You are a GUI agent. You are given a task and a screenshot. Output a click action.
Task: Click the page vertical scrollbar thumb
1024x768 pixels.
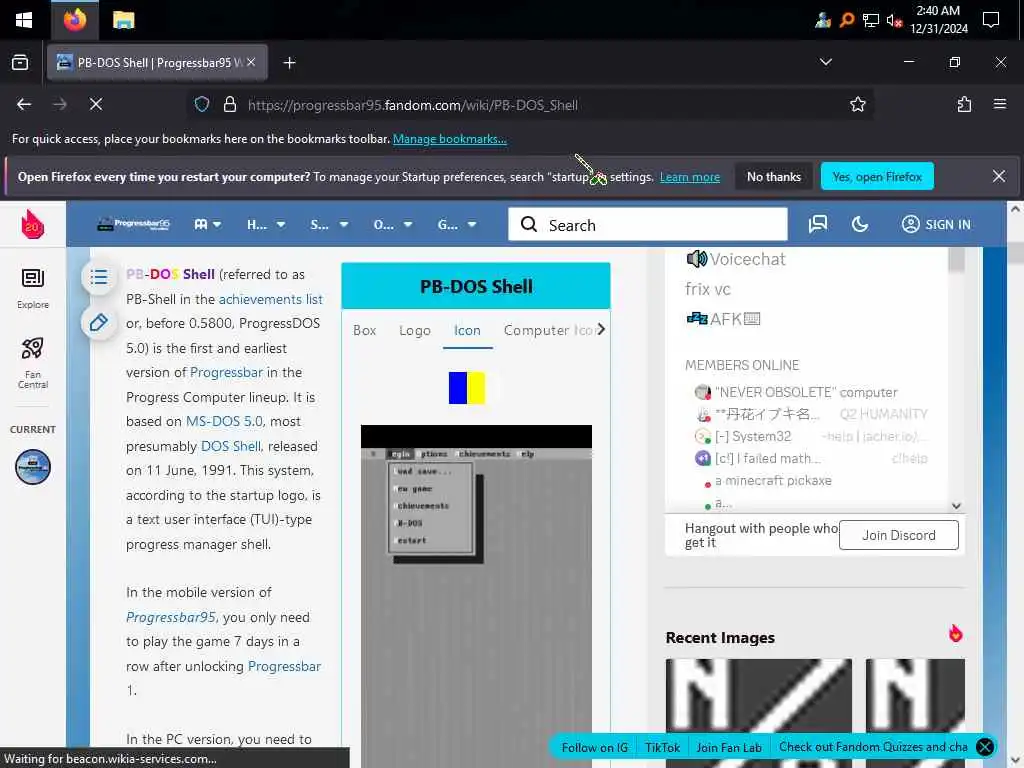tap(1015, 253)
